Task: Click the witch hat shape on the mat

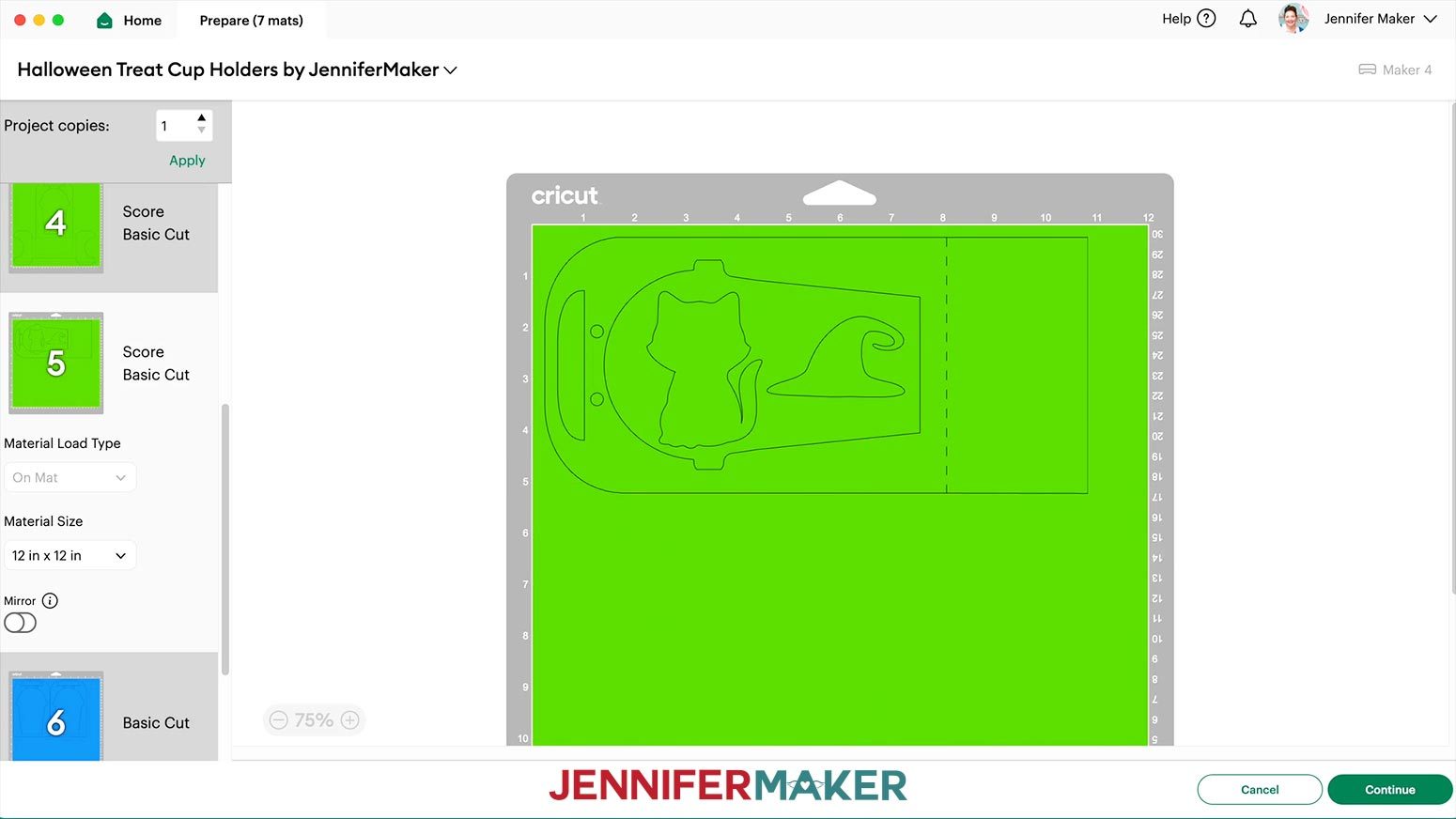Action: point(837,357)
